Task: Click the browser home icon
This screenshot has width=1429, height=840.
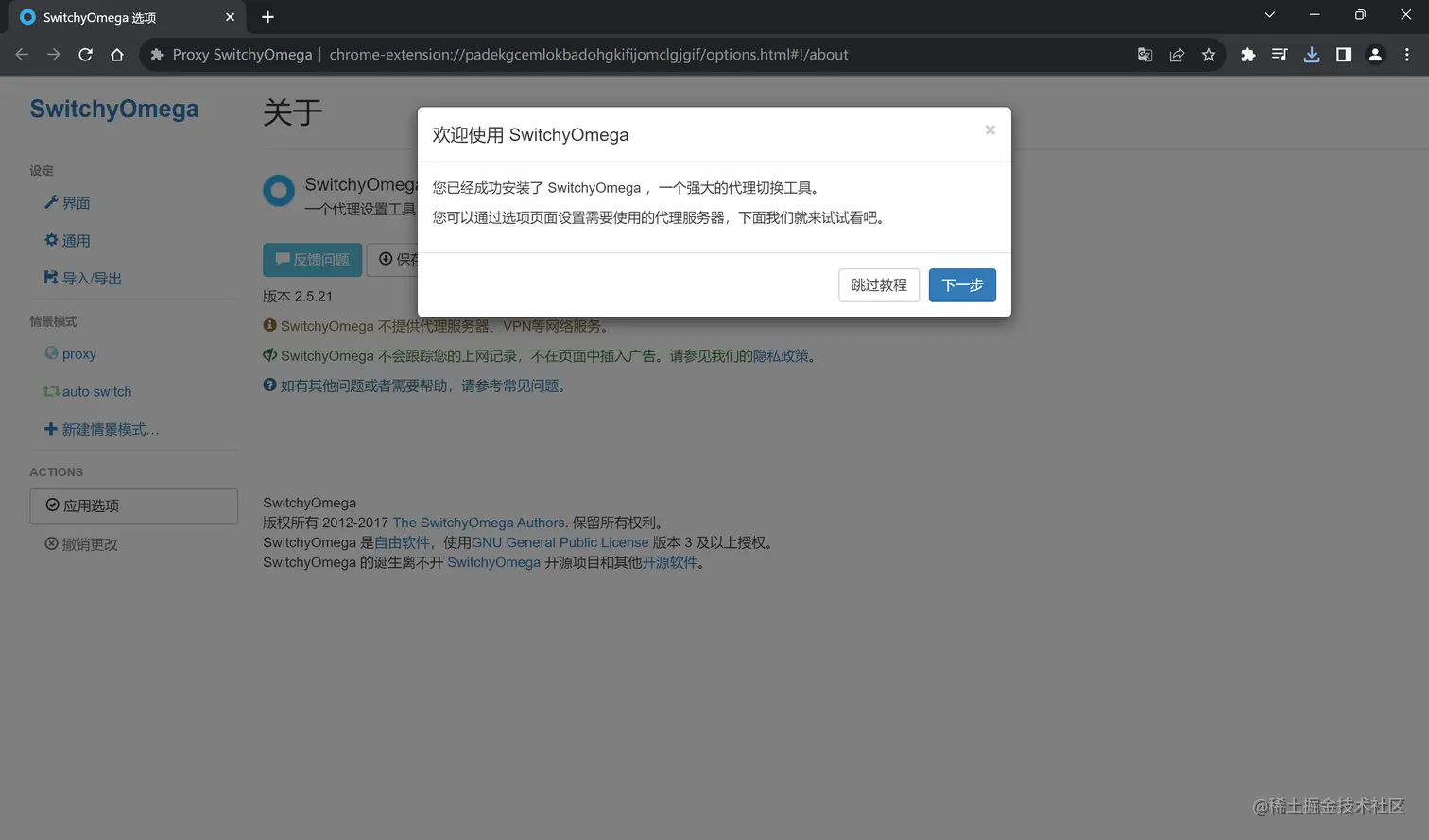Action: (x=117, y=55)
